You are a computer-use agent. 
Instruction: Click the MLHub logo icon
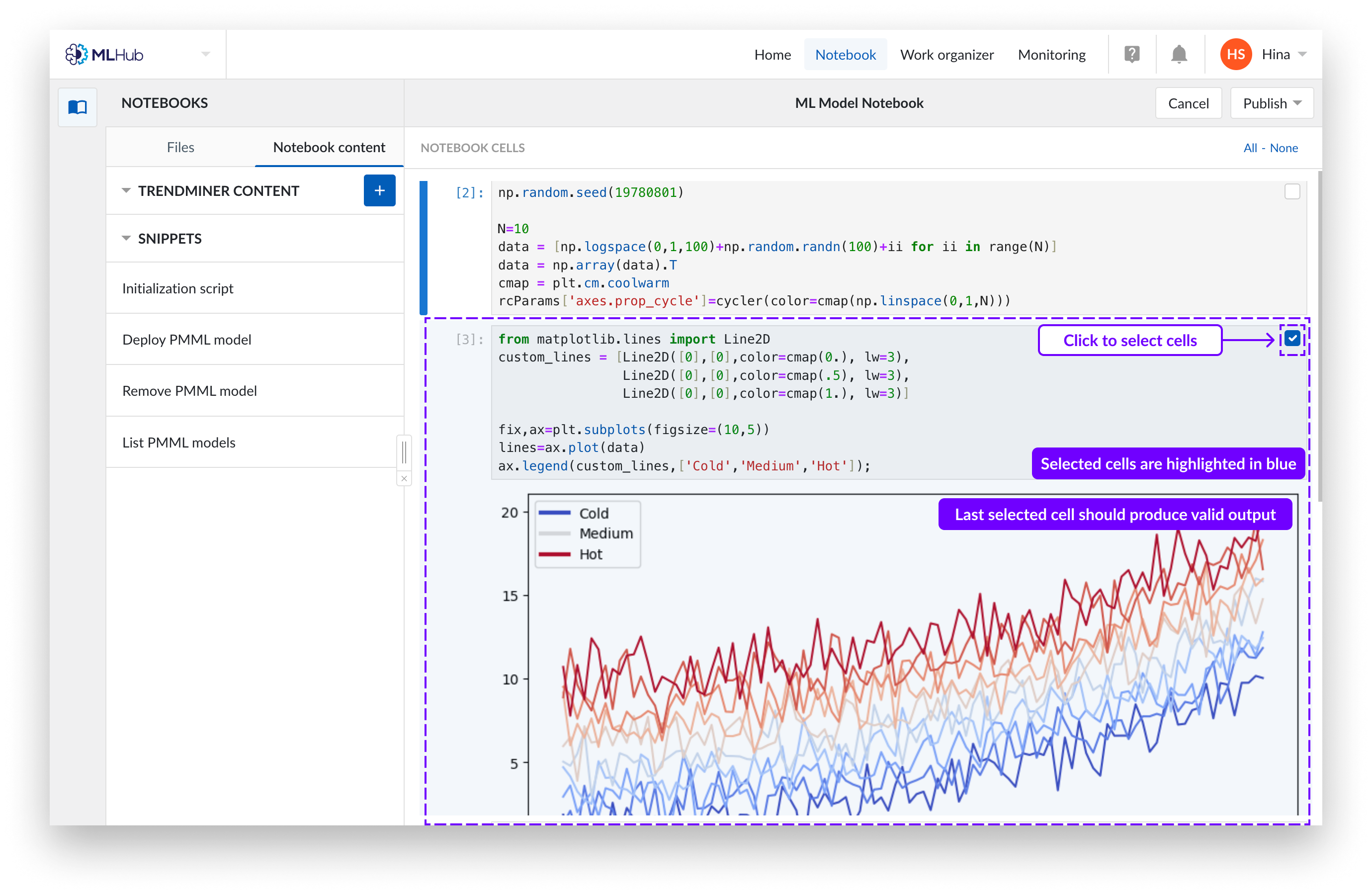[76, 54]
